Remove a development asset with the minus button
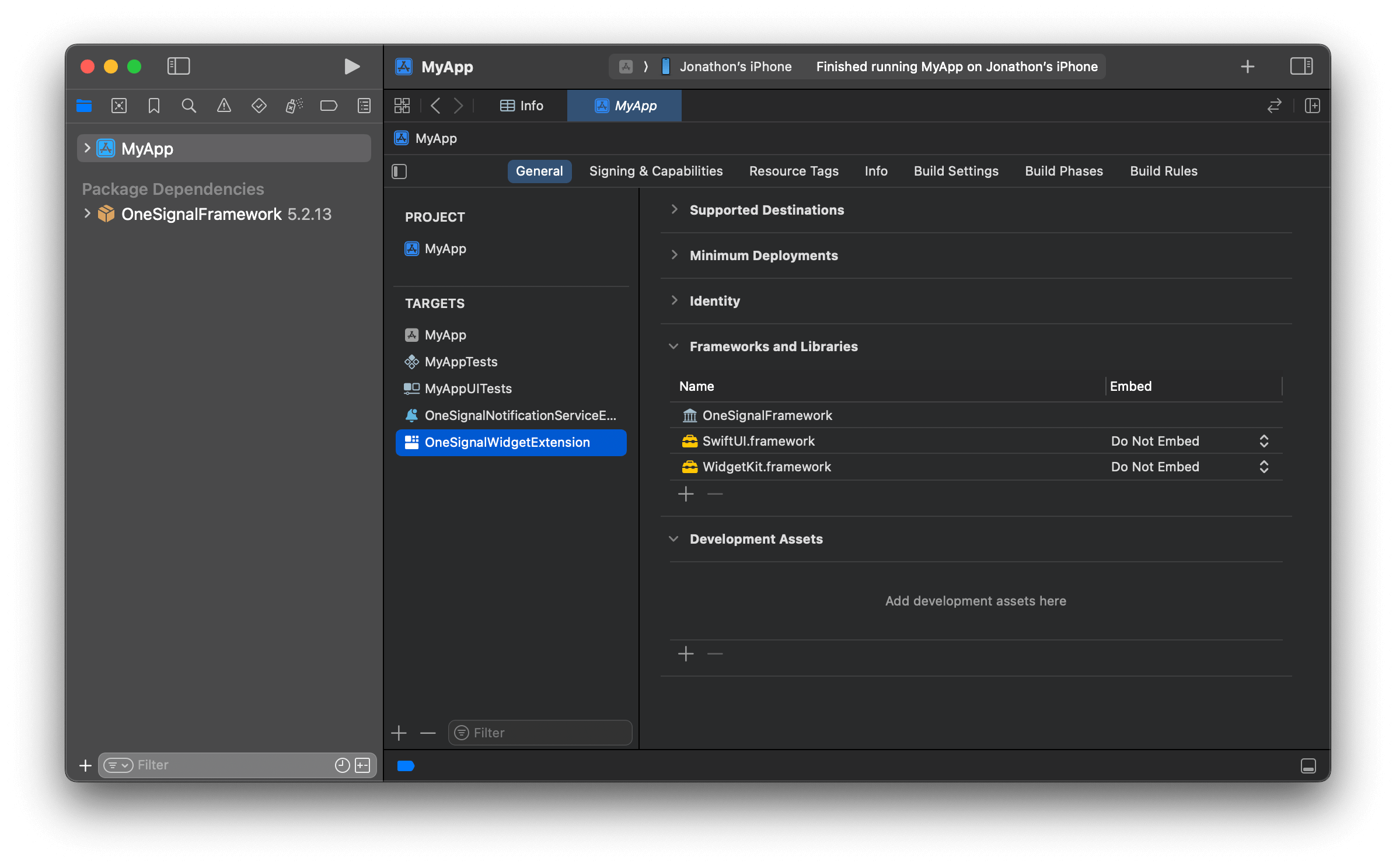The height and width of the screenshot is (868, 1396). point(715,654)
